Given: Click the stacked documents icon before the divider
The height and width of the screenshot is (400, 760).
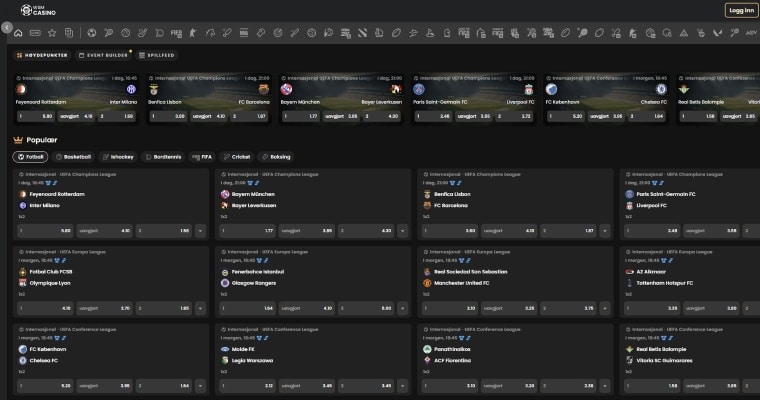Looking at the screenshot, I should (x=69, y=33).
